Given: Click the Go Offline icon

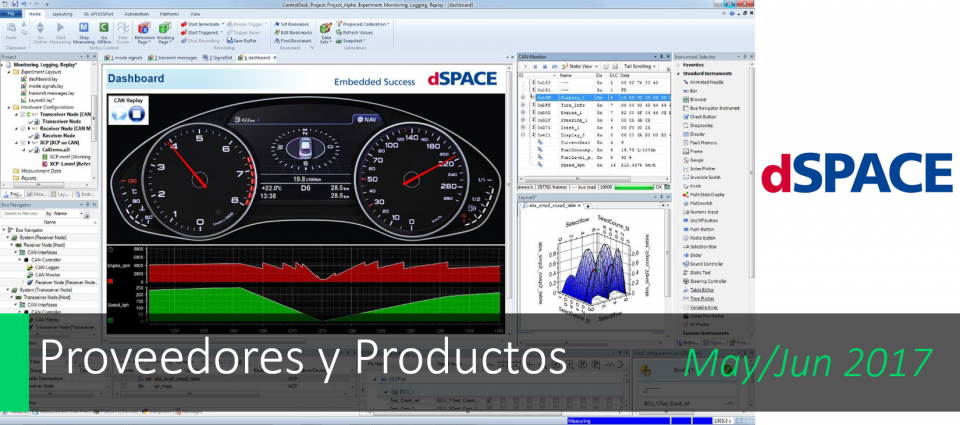Looking at the screenshot, I should pos(104,28).
